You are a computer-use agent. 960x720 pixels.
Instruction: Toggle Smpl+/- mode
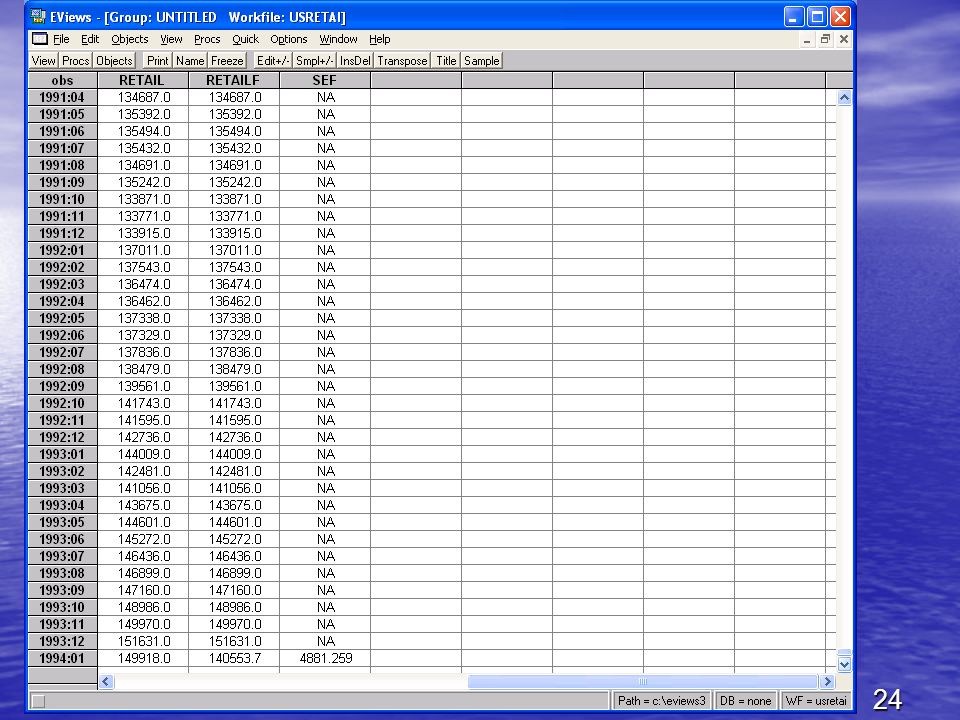click(315, 61)
